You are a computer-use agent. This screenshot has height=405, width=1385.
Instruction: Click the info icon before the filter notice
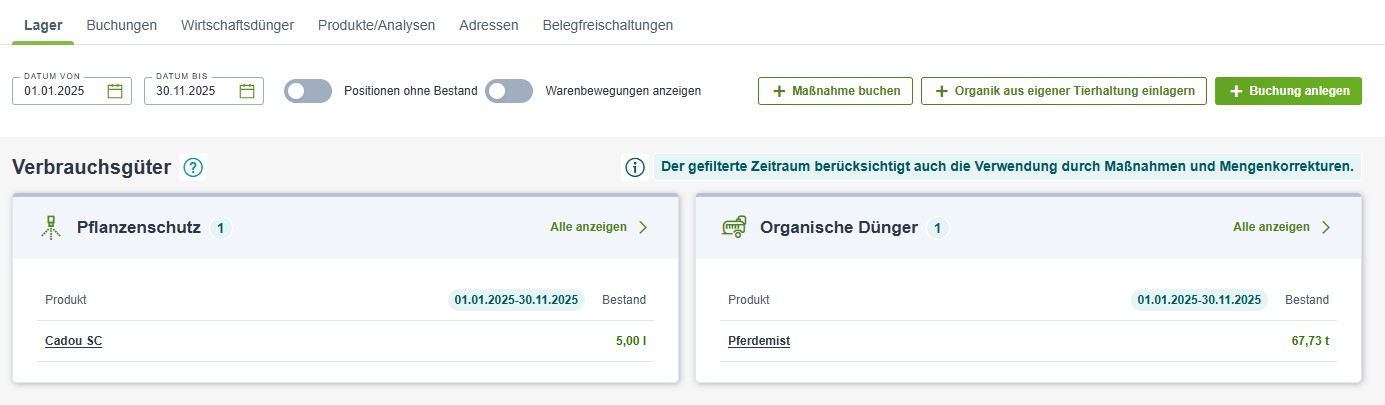pyautogui.click(x=634, y=167)
